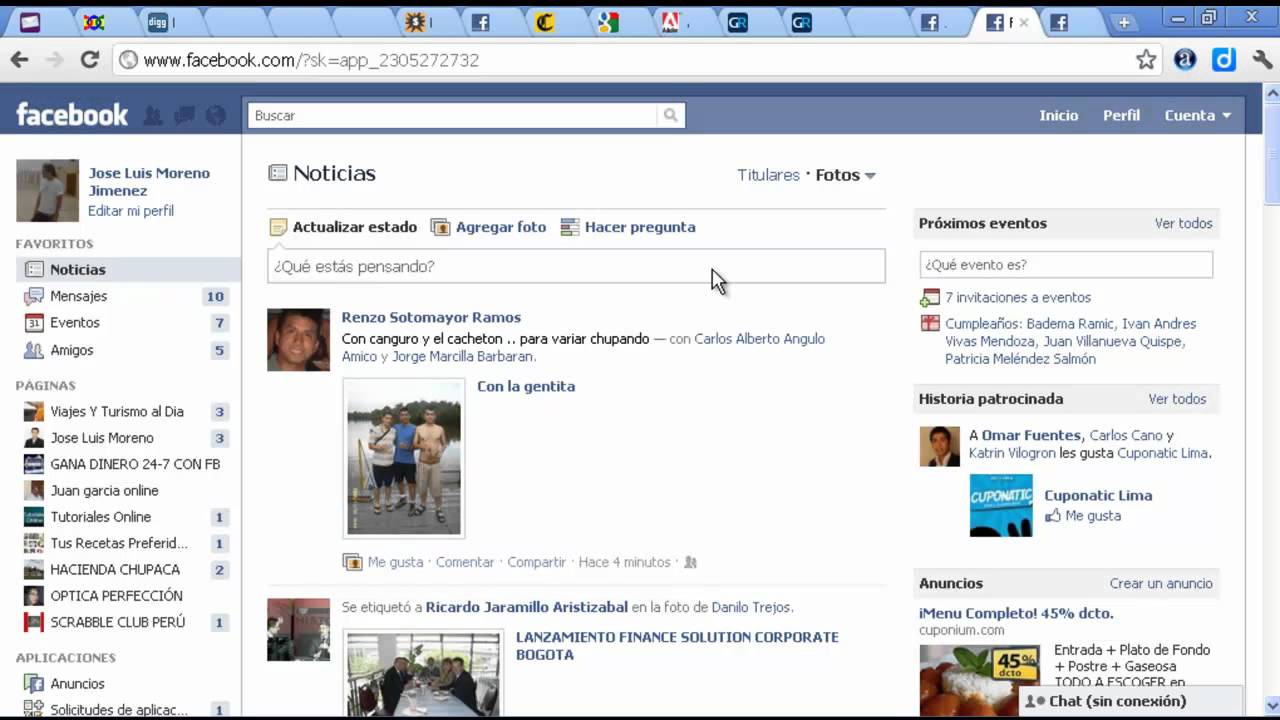1280x720 pixels.
Task: Open SCRABBLE CLUB PERÚ page
Action: 118,622
